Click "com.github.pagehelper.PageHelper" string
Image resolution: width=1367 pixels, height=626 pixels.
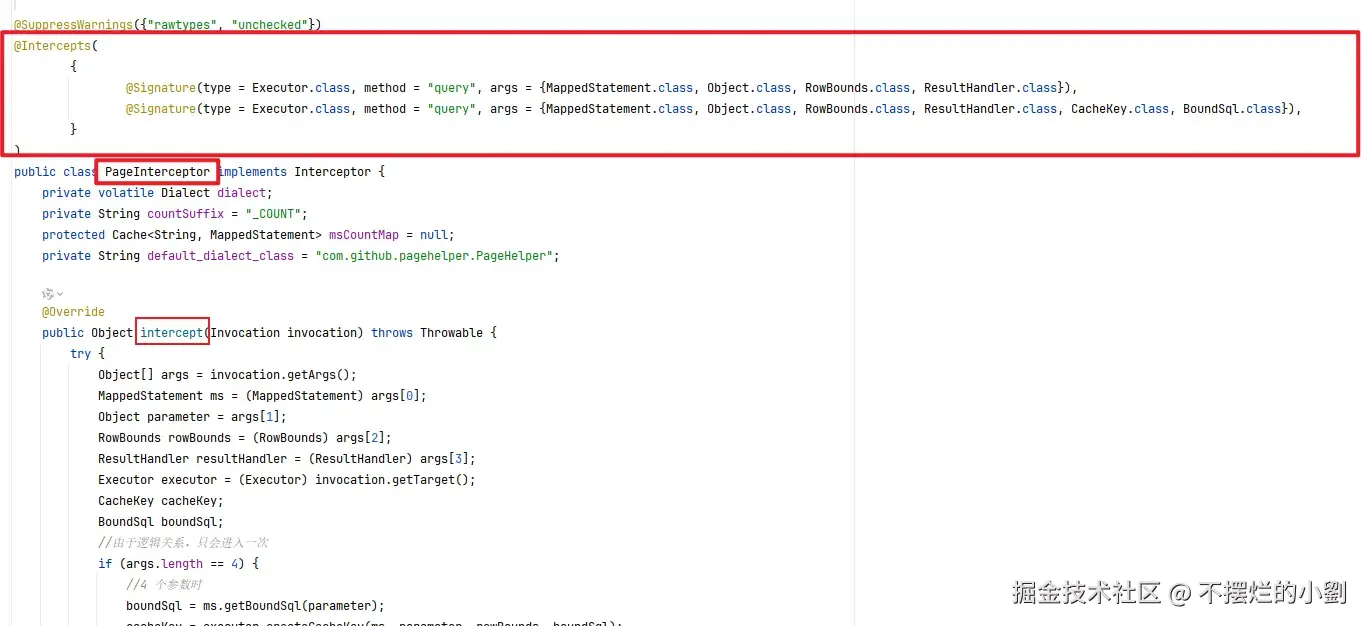(434, 256)
